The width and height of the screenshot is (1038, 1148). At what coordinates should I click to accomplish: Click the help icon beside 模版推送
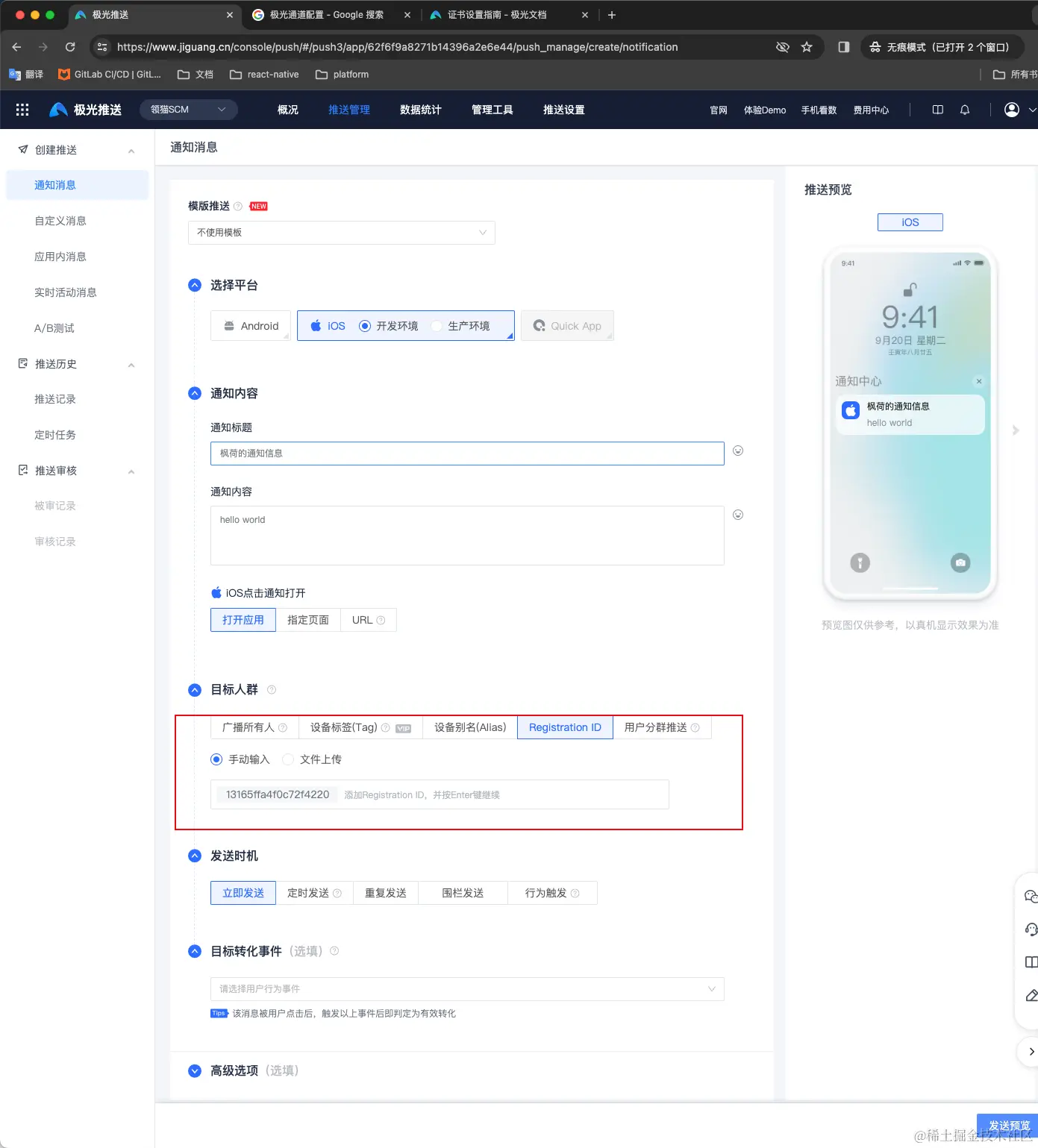coord(238,206)
